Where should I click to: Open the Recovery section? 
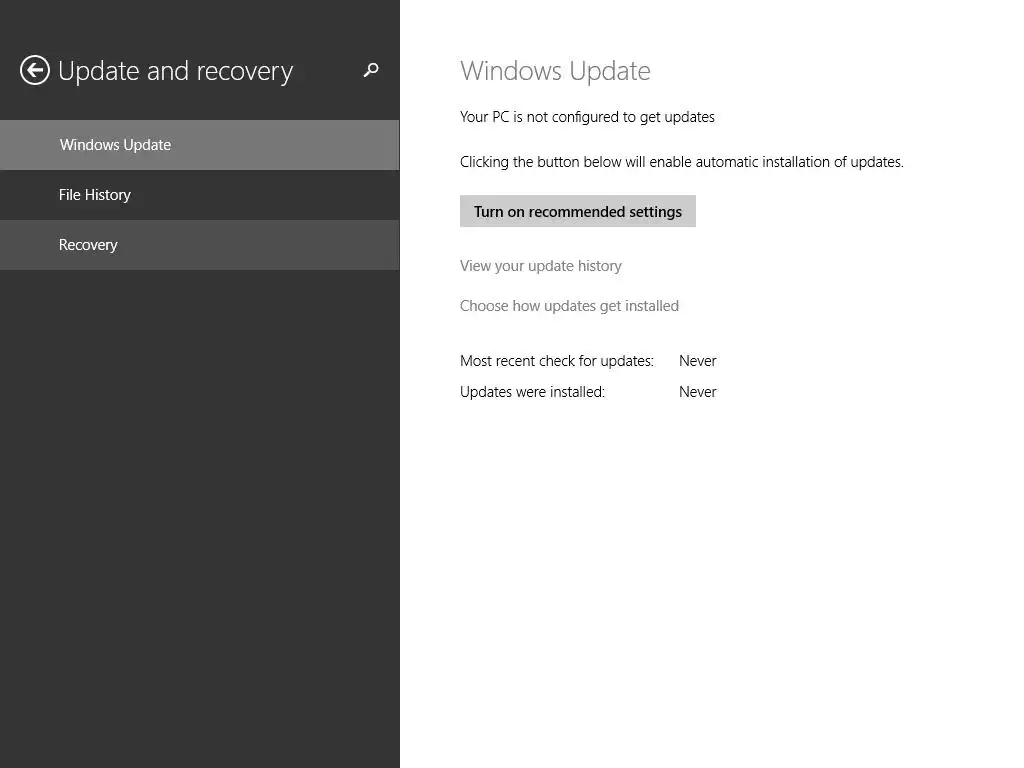coord(200,245)
